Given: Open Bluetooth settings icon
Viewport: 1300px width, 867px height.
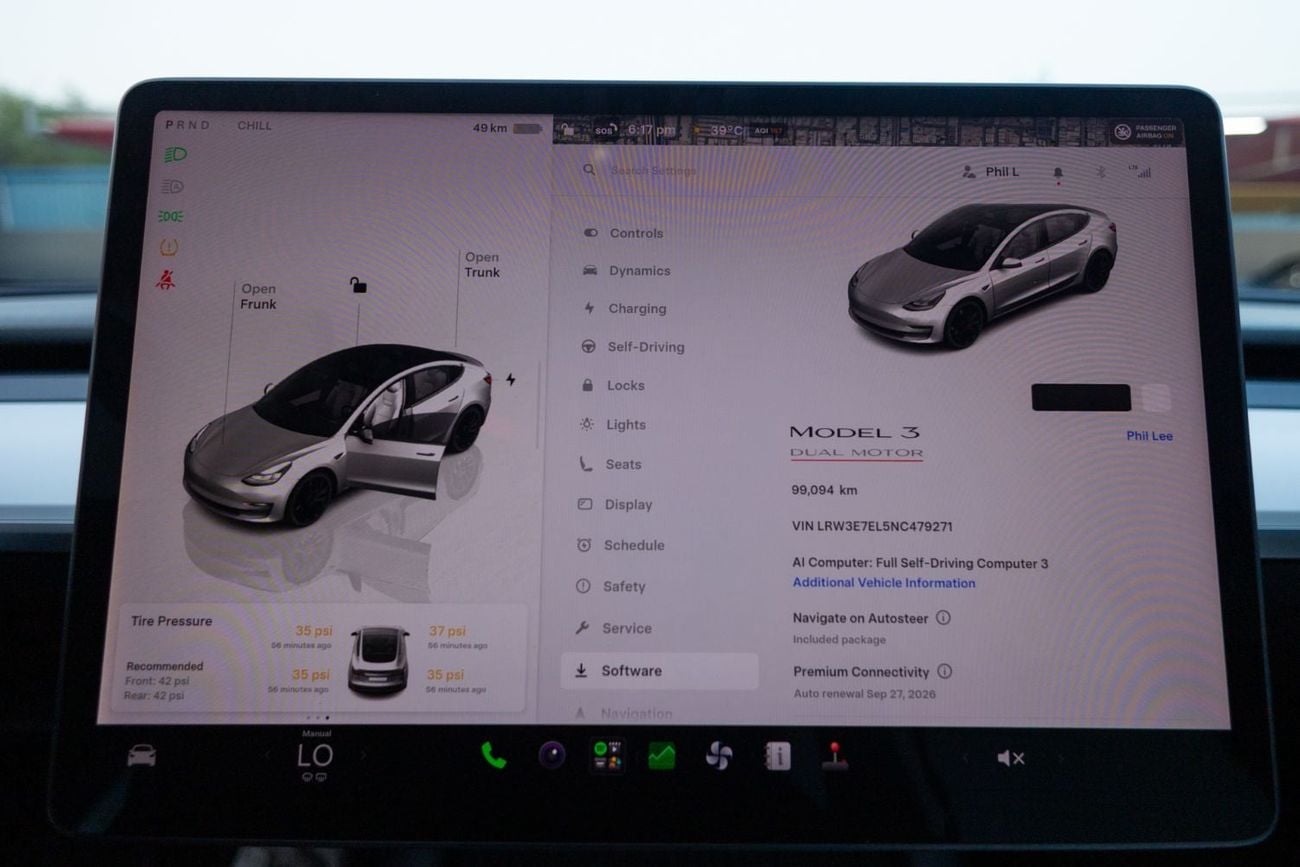Looking at the screenshot, I should (x=1099, y=172).
